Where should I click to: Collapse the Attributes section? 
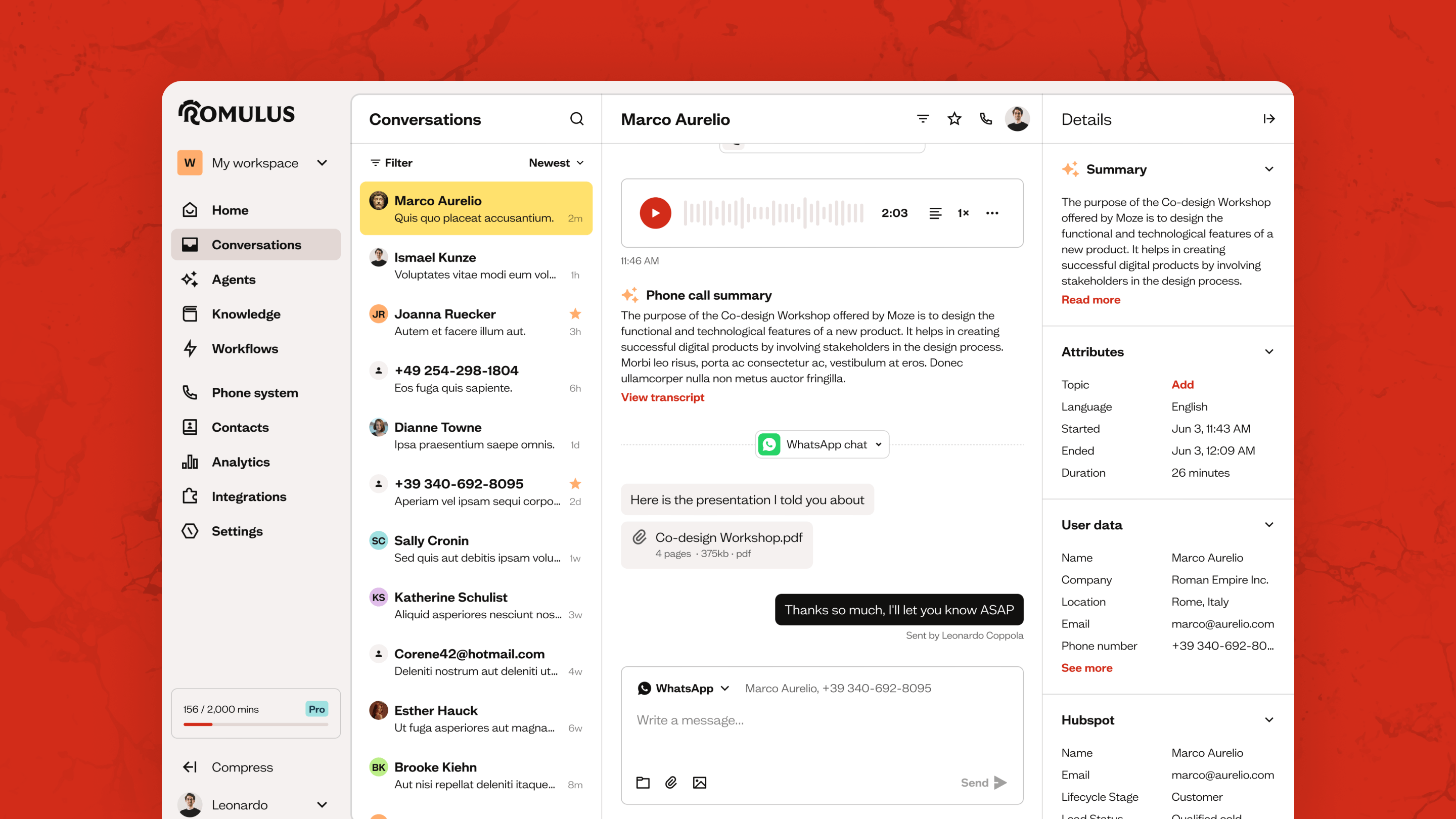pos(1269,351)
